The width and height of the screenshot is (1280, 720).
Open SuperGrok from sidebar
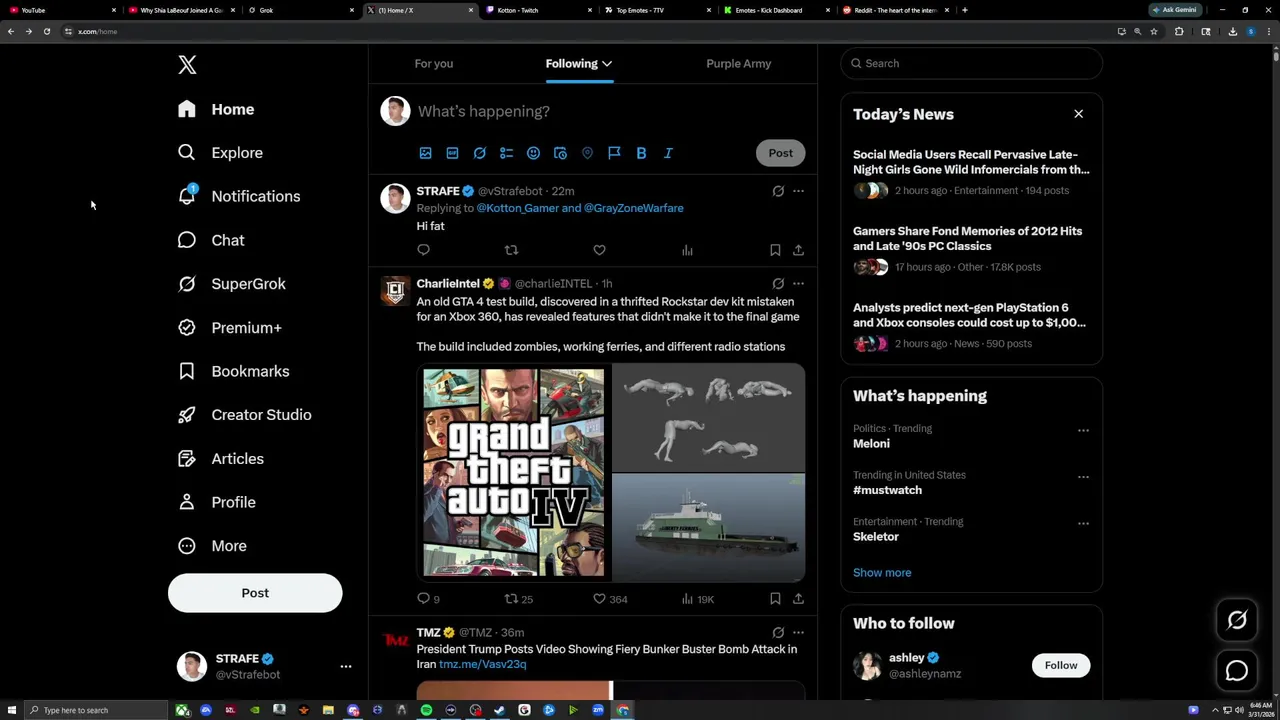click(233, 284)
